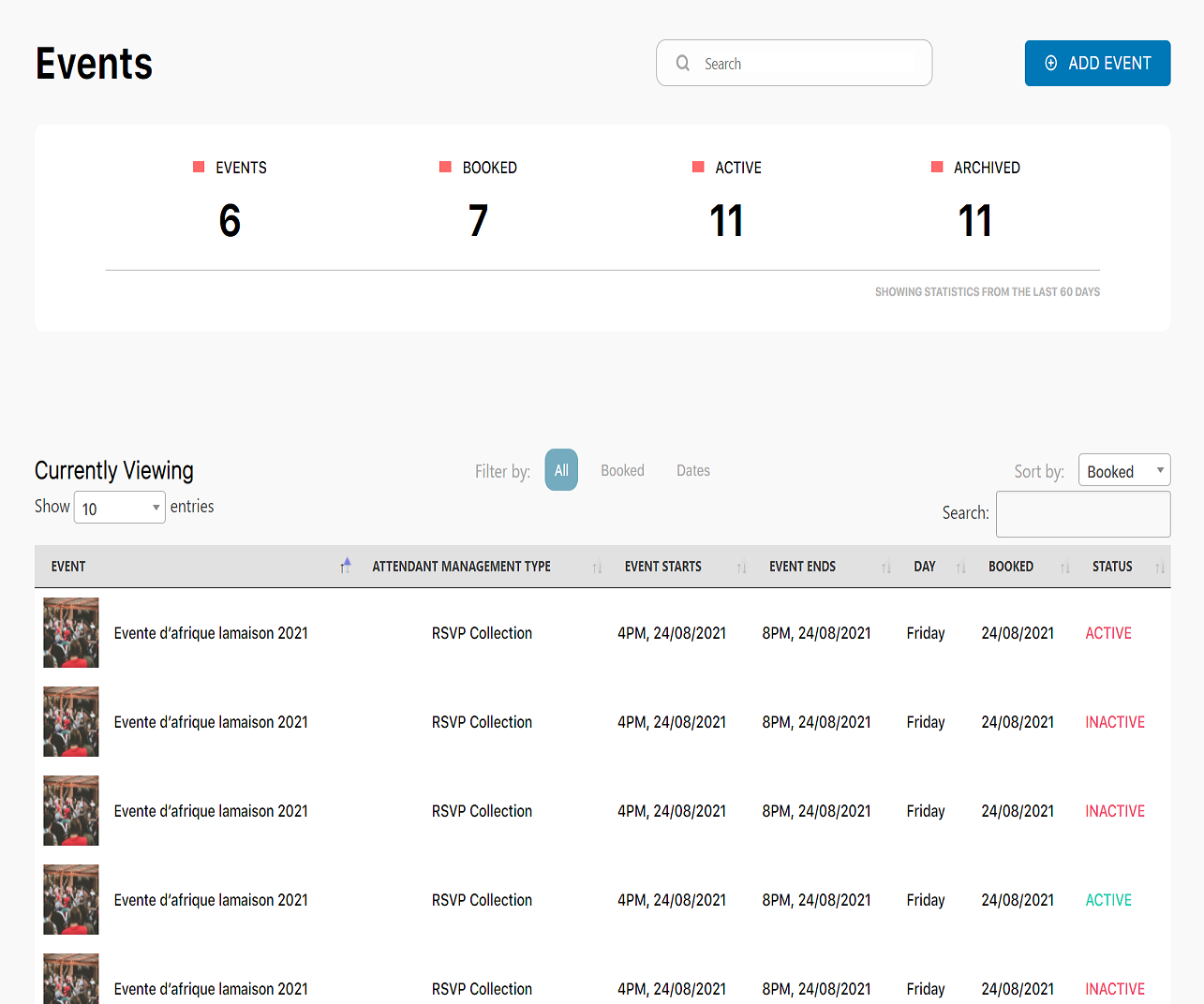Sort by Event Ends column arrows

[886, 567]
